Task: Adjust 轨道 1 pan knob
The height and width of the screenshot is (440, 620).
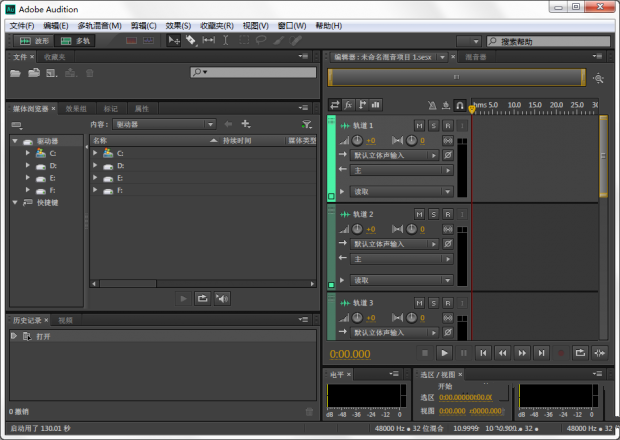Action: 412,140
